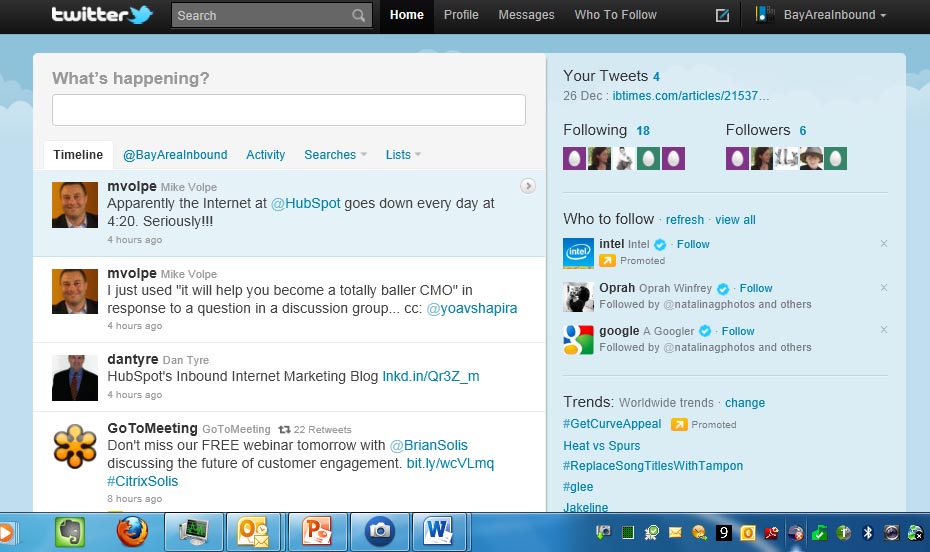Click the Intel promoted arrow icon
The height and width of the screenshot is (552, 930).
607,260
